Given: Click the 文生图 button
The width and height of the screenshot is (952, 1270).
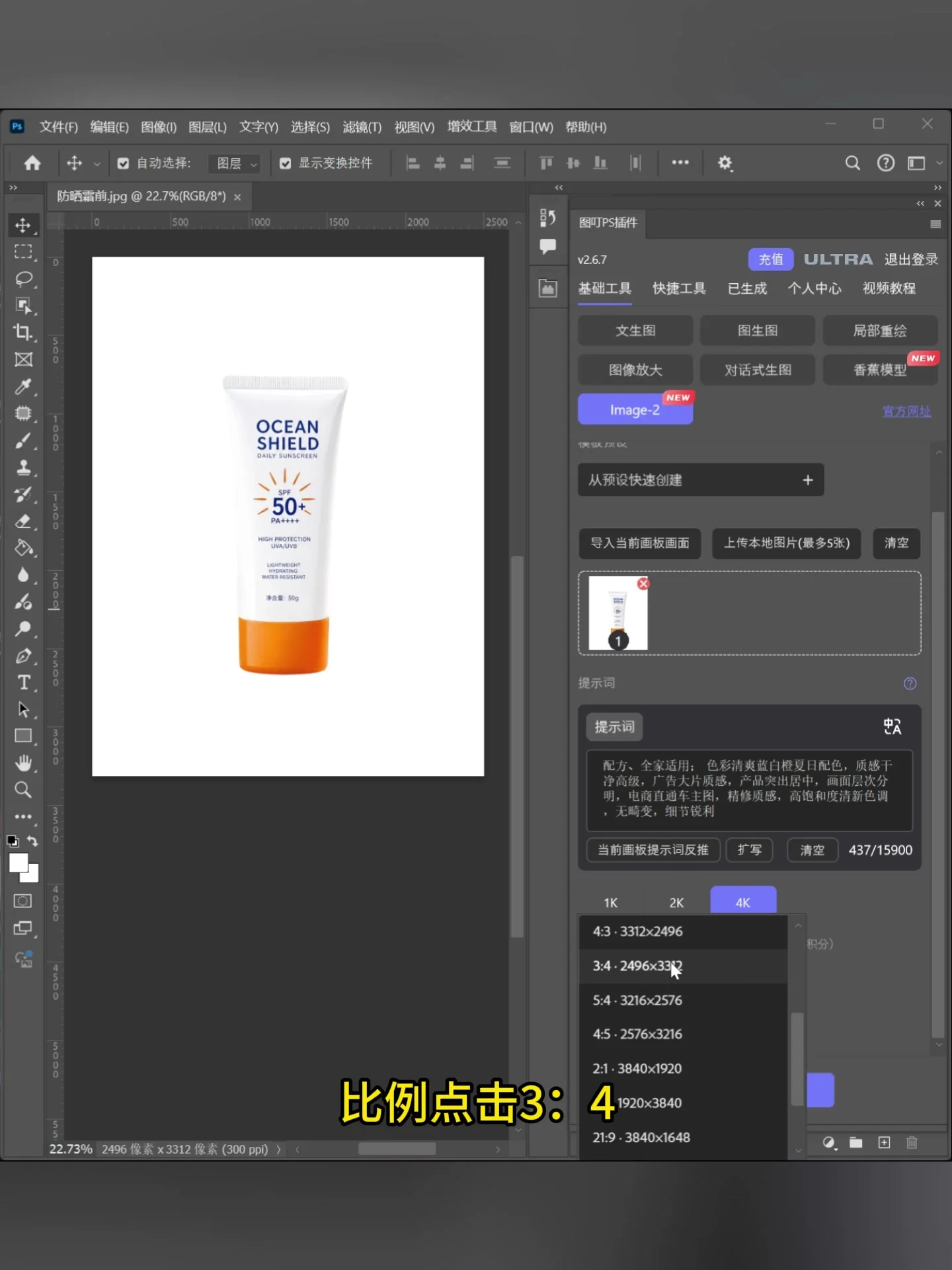Looking at the screenshot, I should coord(635,331).
